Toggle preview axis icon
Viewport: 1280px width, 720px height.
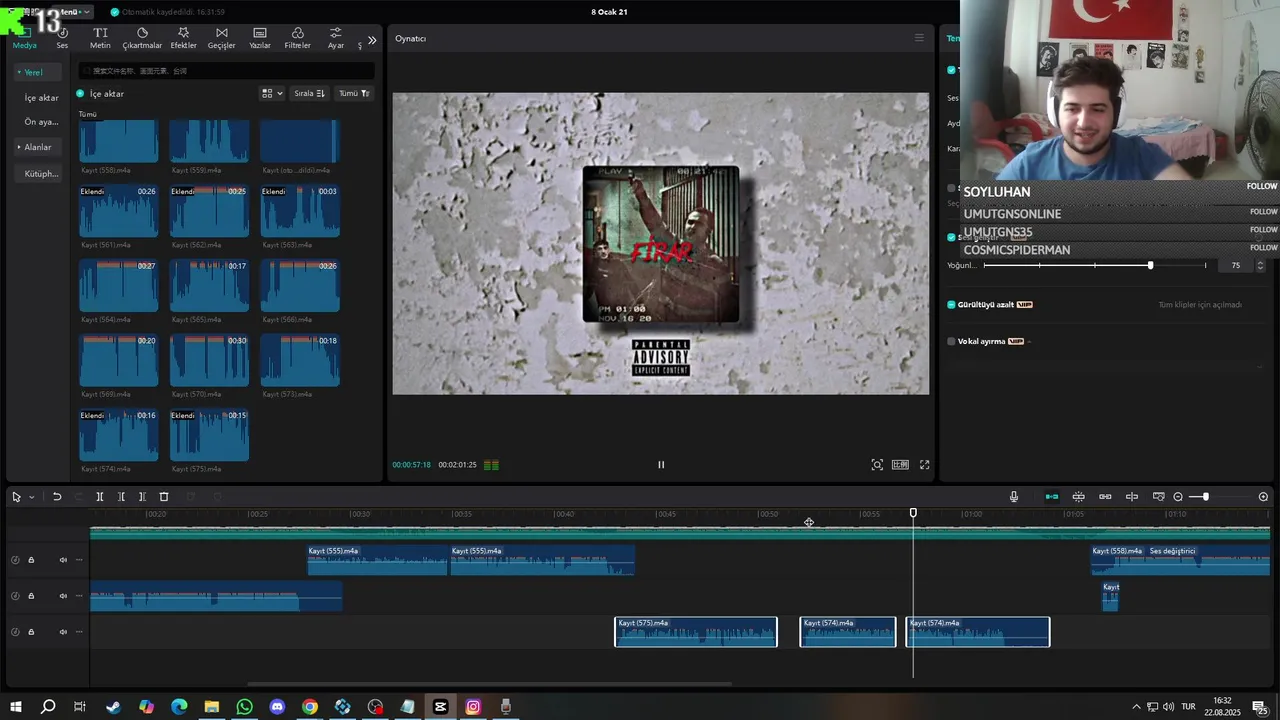pyautogui.click(x=1132, y=497)
